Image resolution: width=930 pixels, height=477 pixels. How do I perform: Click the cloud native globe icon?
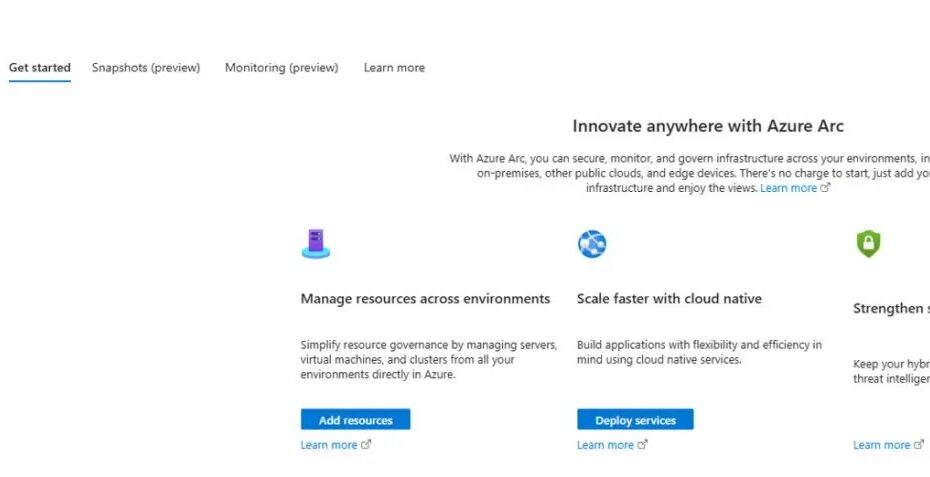coord(592,244)
